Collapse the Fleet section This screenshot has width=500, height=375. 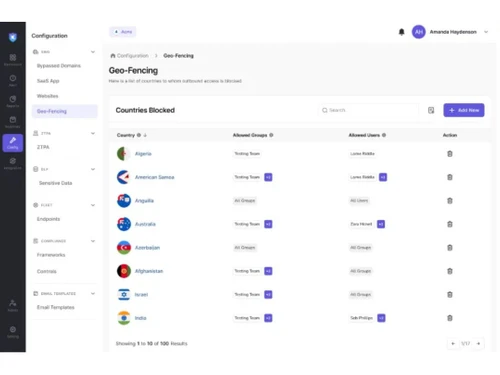pos(93,205)
